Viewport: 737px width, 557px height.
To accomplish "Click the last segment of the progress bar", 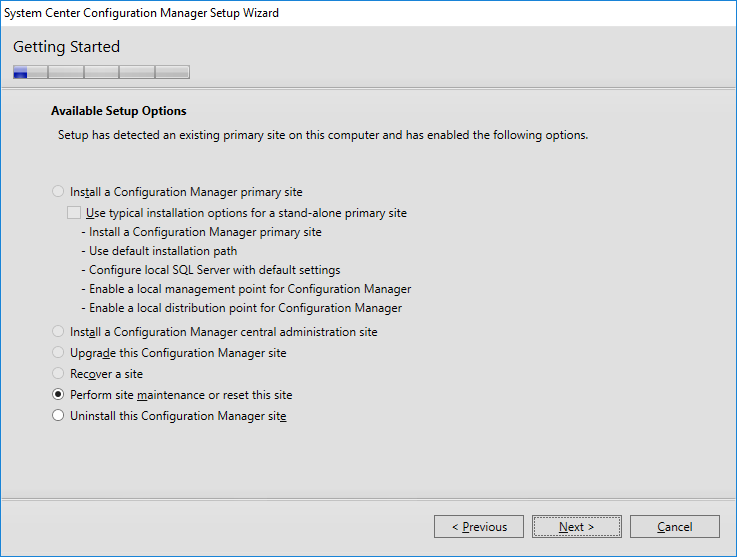I will point(172,72).
